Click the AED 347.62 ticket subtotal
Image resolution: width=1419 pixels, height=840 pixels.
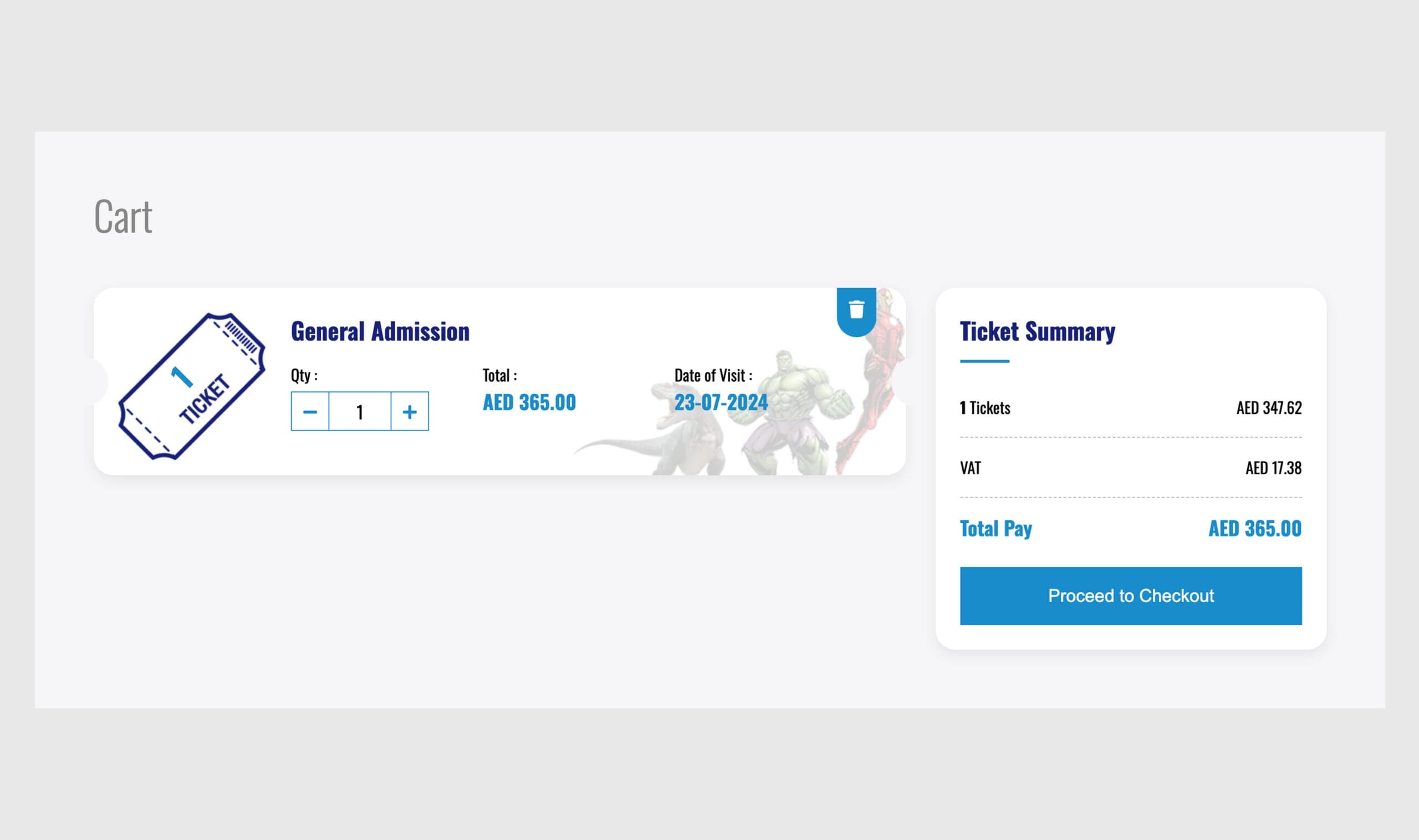coord(1268,408)
